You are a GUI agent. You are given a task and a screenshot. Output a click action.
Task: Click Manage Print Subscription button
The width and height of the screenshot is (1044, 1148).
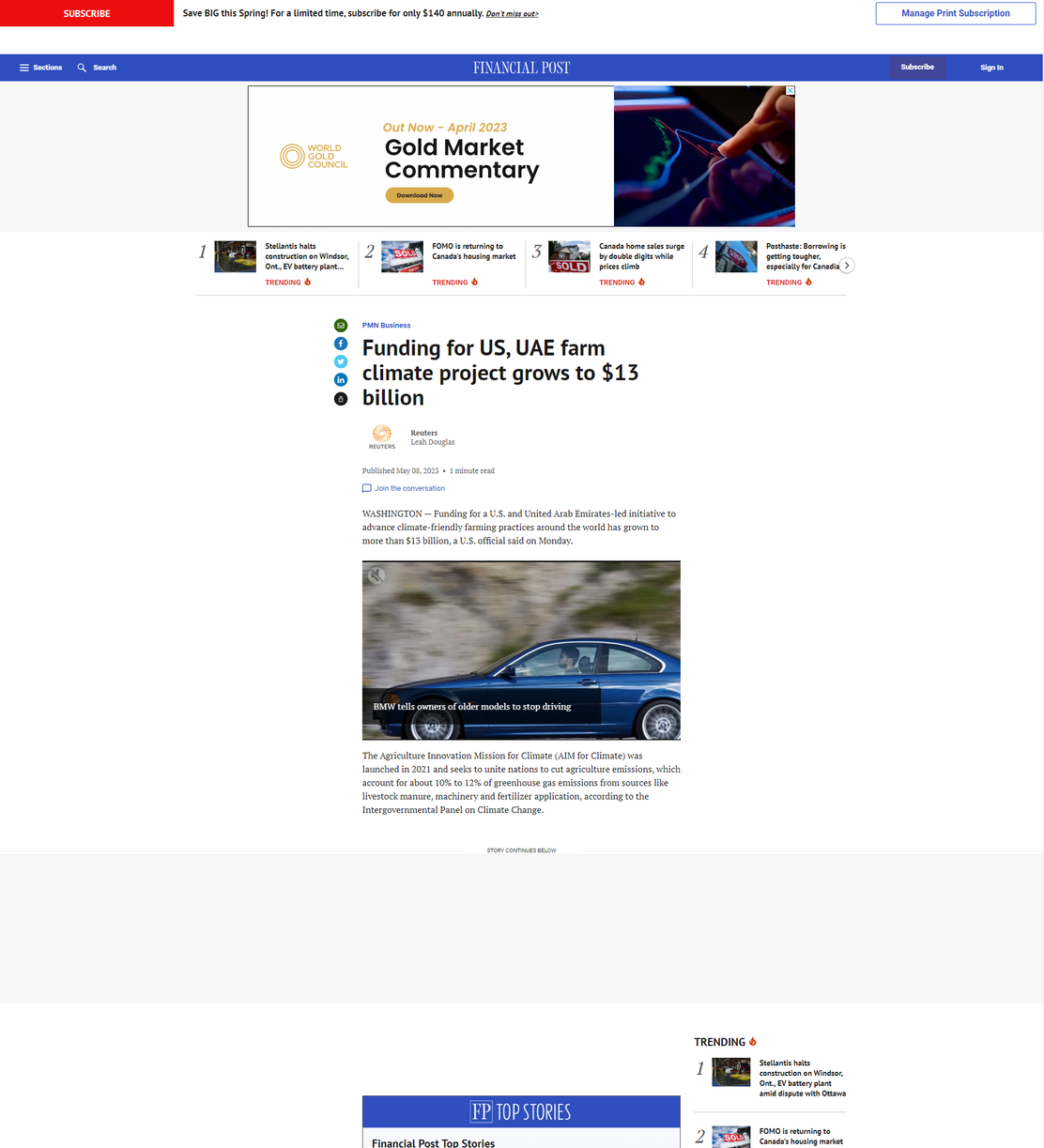[x=956, y=13]
